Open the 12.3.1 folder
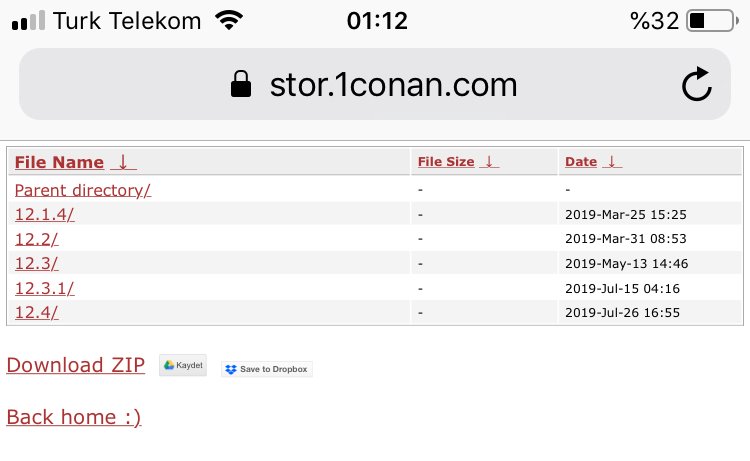The width and height of the screenshot is (750, 461). [x=44, y=288]
